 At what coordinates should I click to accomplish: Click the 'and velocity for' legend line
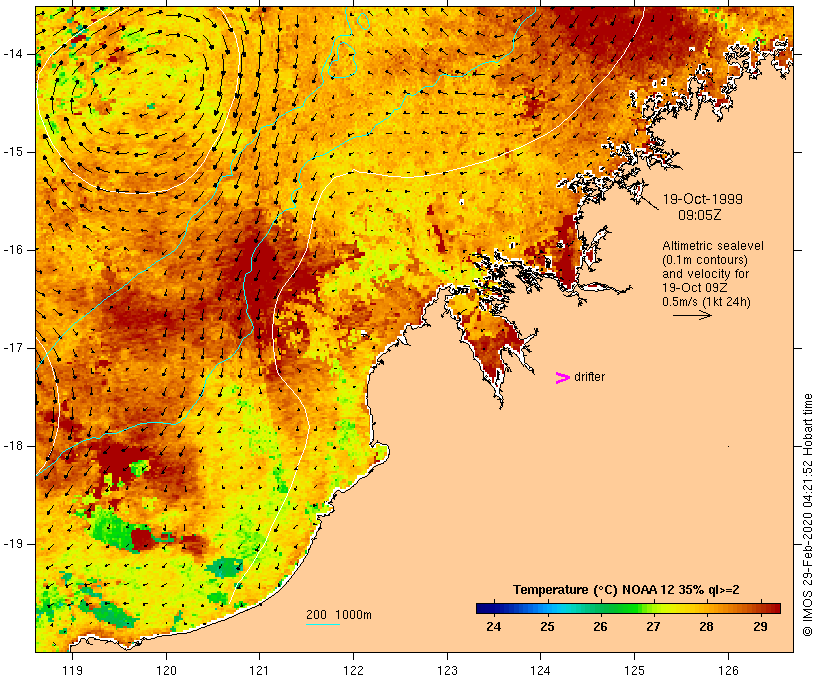pyautogui.click(x=705, y=274)
